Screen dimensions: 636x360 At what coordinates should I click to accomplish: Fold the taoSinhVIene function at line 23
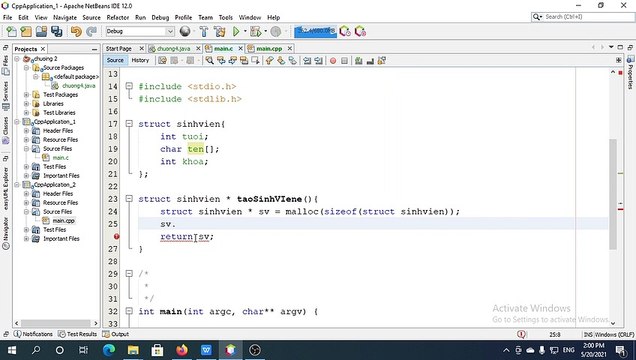pyautogui.click(x=129, y=199)
